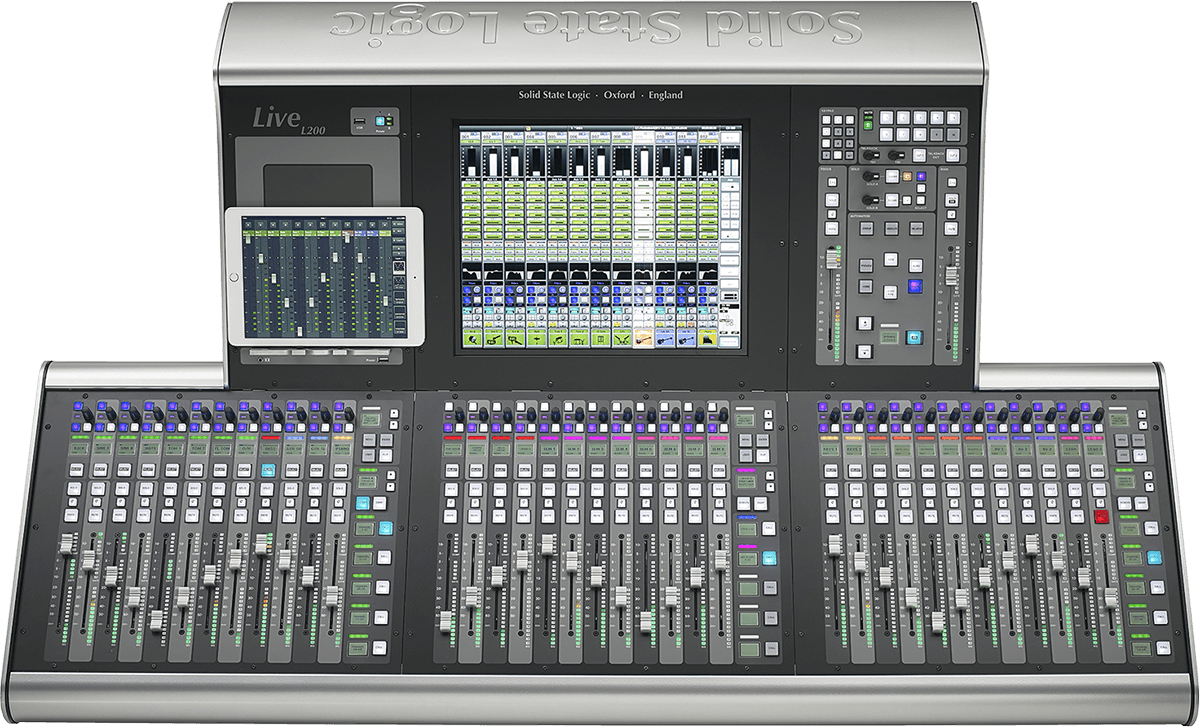Viewport: 1200px width, 727px height.
Task: Tap the bottom CALL button on left fader tile
Action: [x=379, y=647]
